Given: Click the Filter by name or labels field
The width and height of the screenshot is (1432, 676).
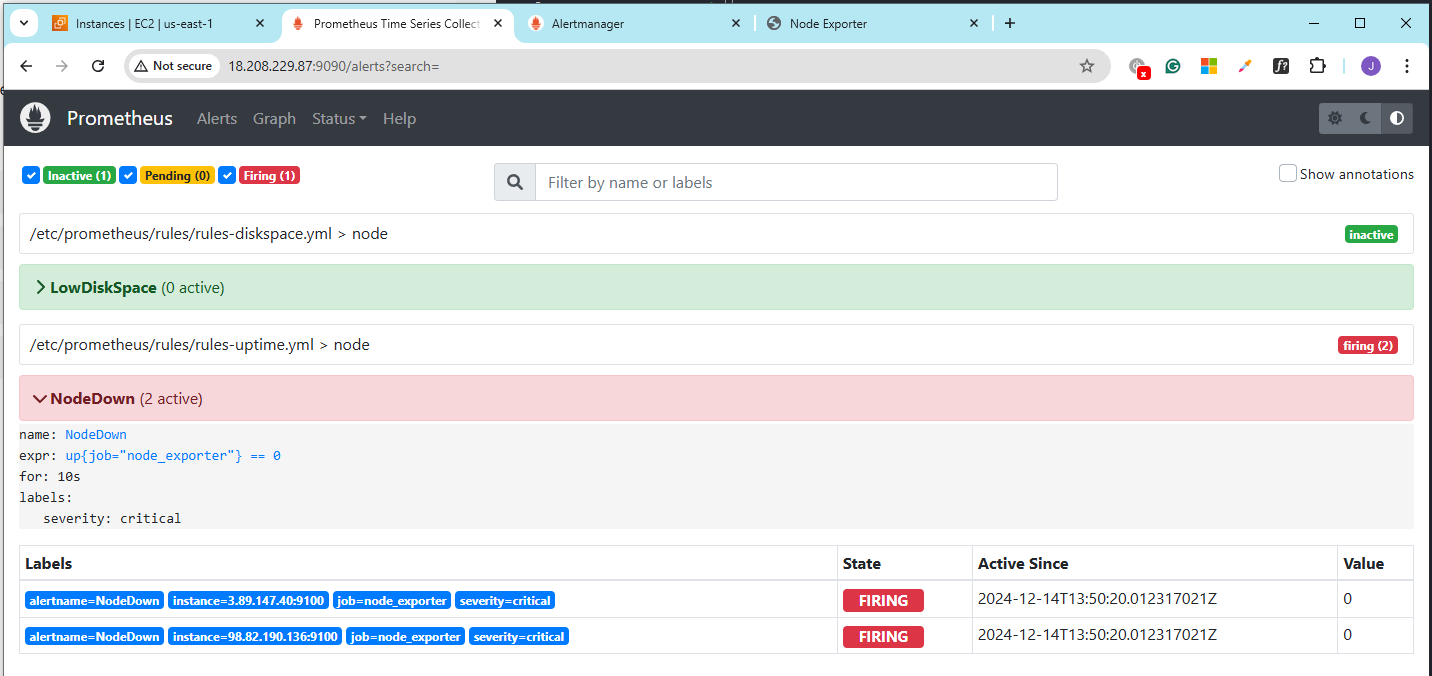Looking at the screenshot, I should 796,182.
